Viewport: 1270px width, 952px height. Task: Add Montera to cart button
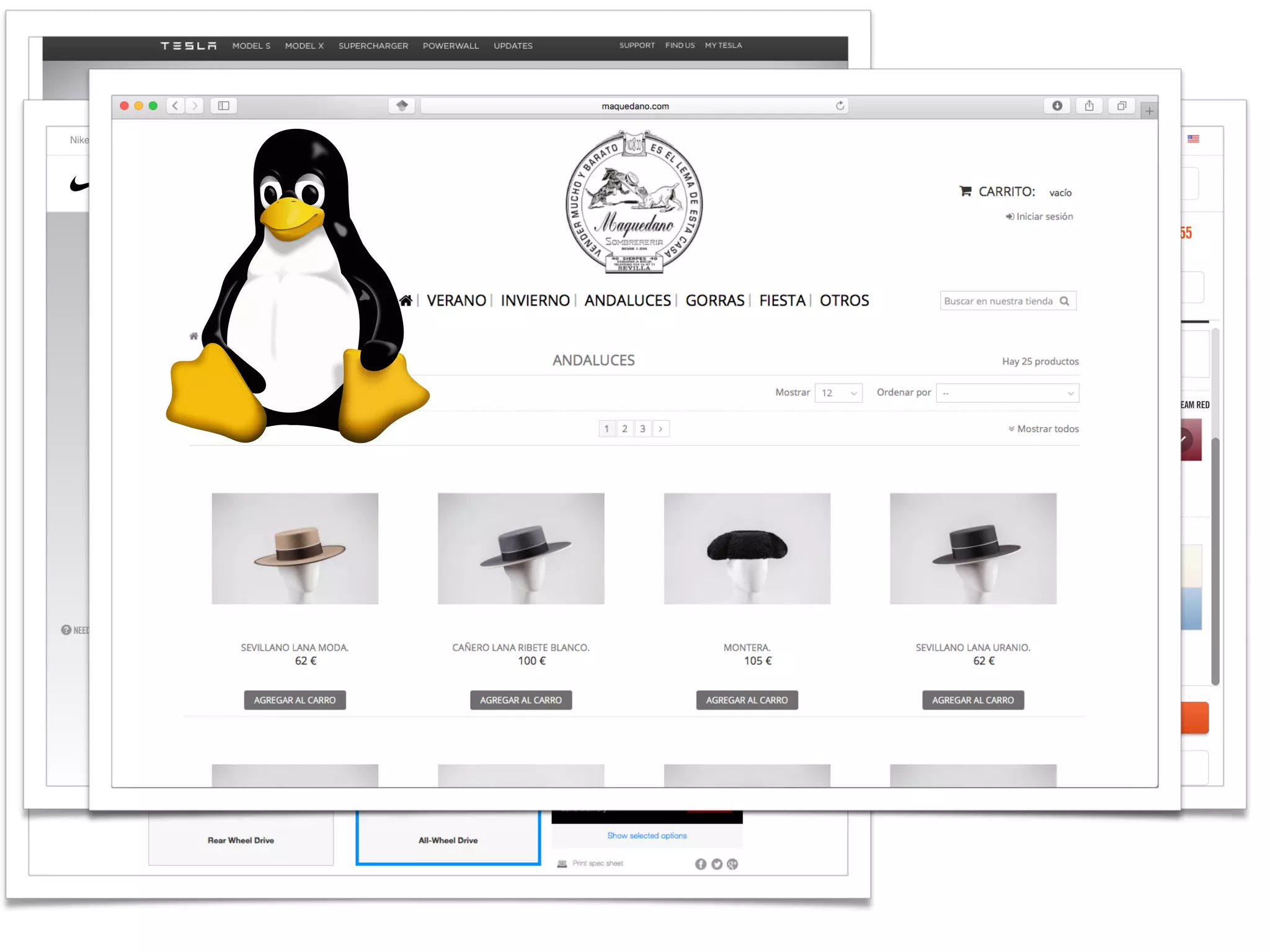pos(747,700)
